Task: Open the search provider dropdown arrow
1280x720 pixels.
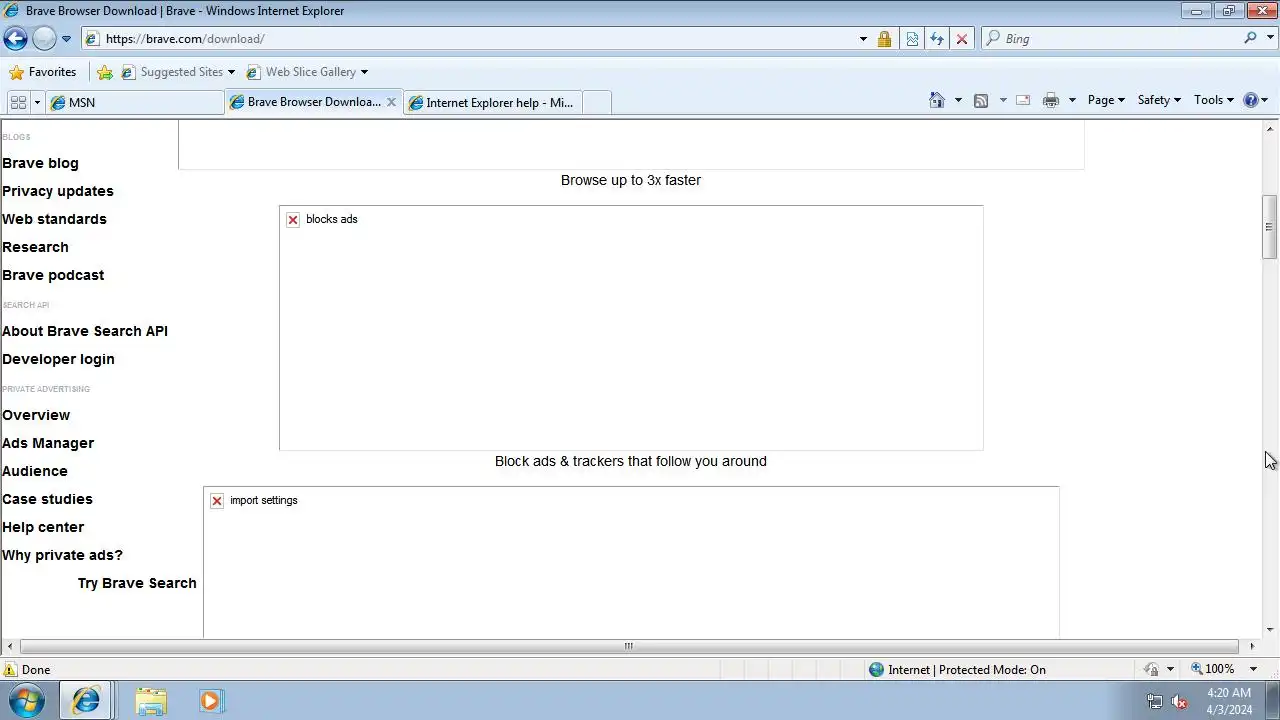Action: click(x=1270, y=39)
